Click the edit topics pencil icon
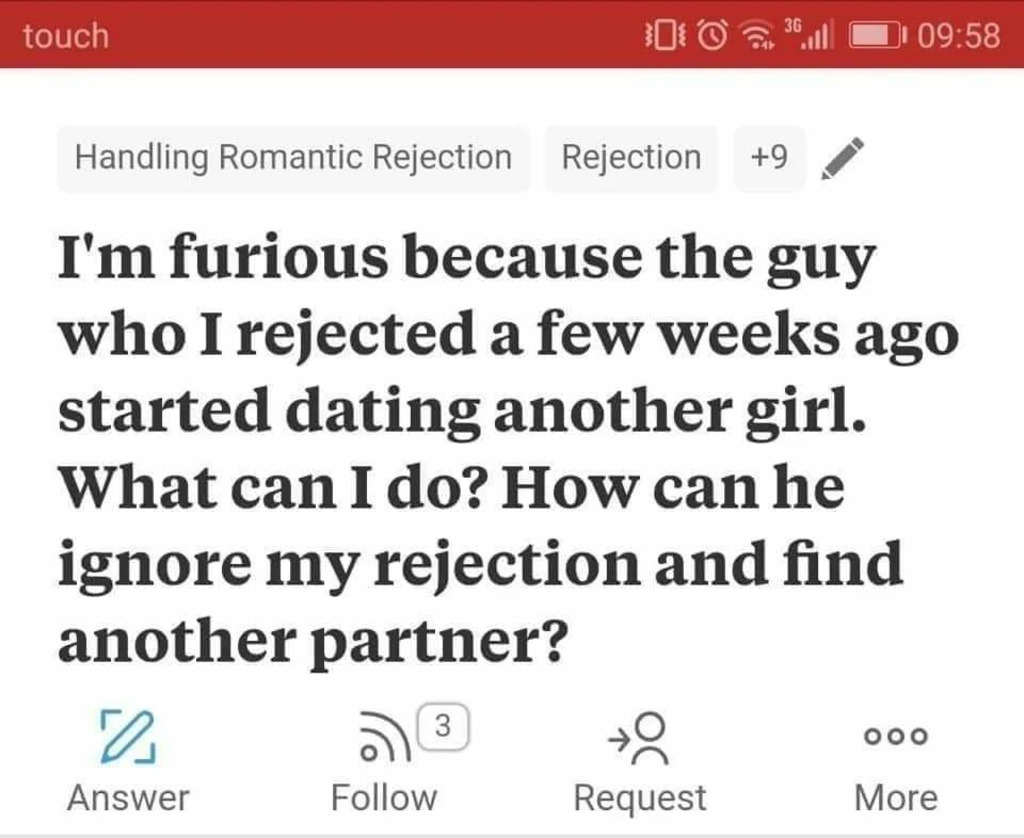 click(842, 158)
